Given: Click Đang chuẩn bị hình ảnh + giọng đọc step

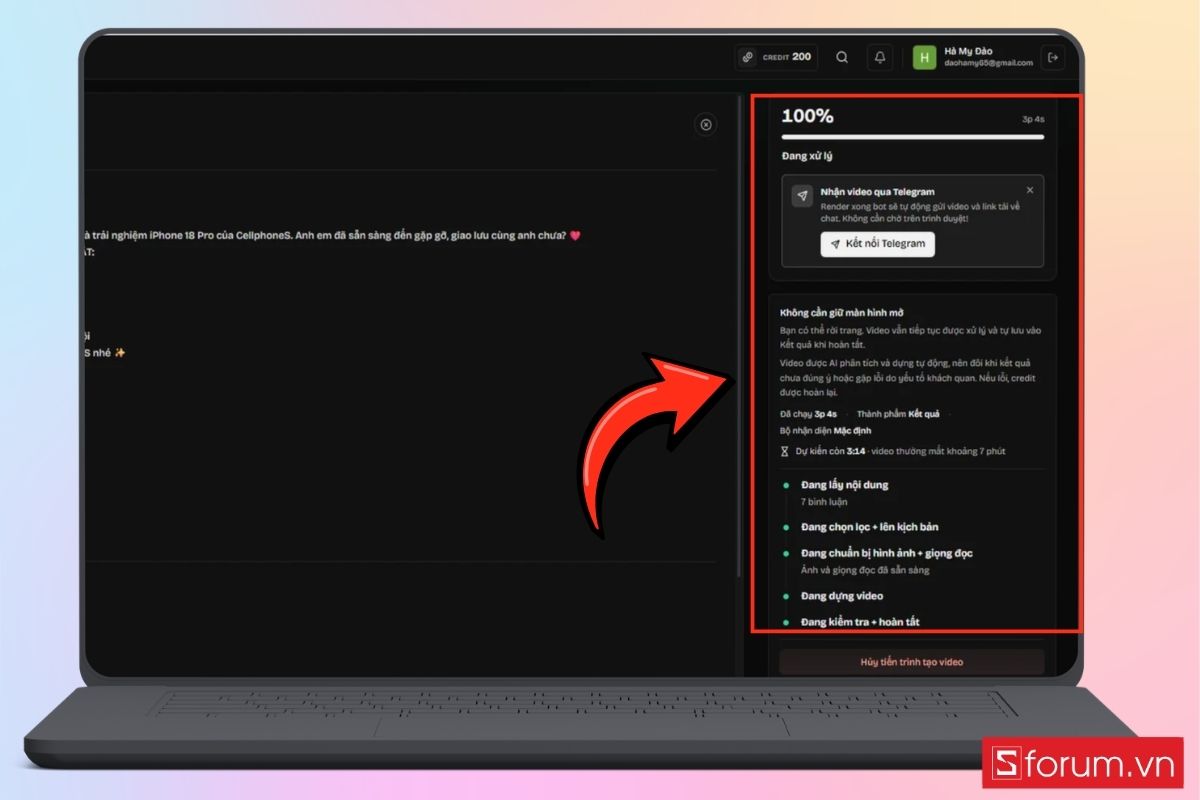Looking at the screenshot, I should (886, 553).
